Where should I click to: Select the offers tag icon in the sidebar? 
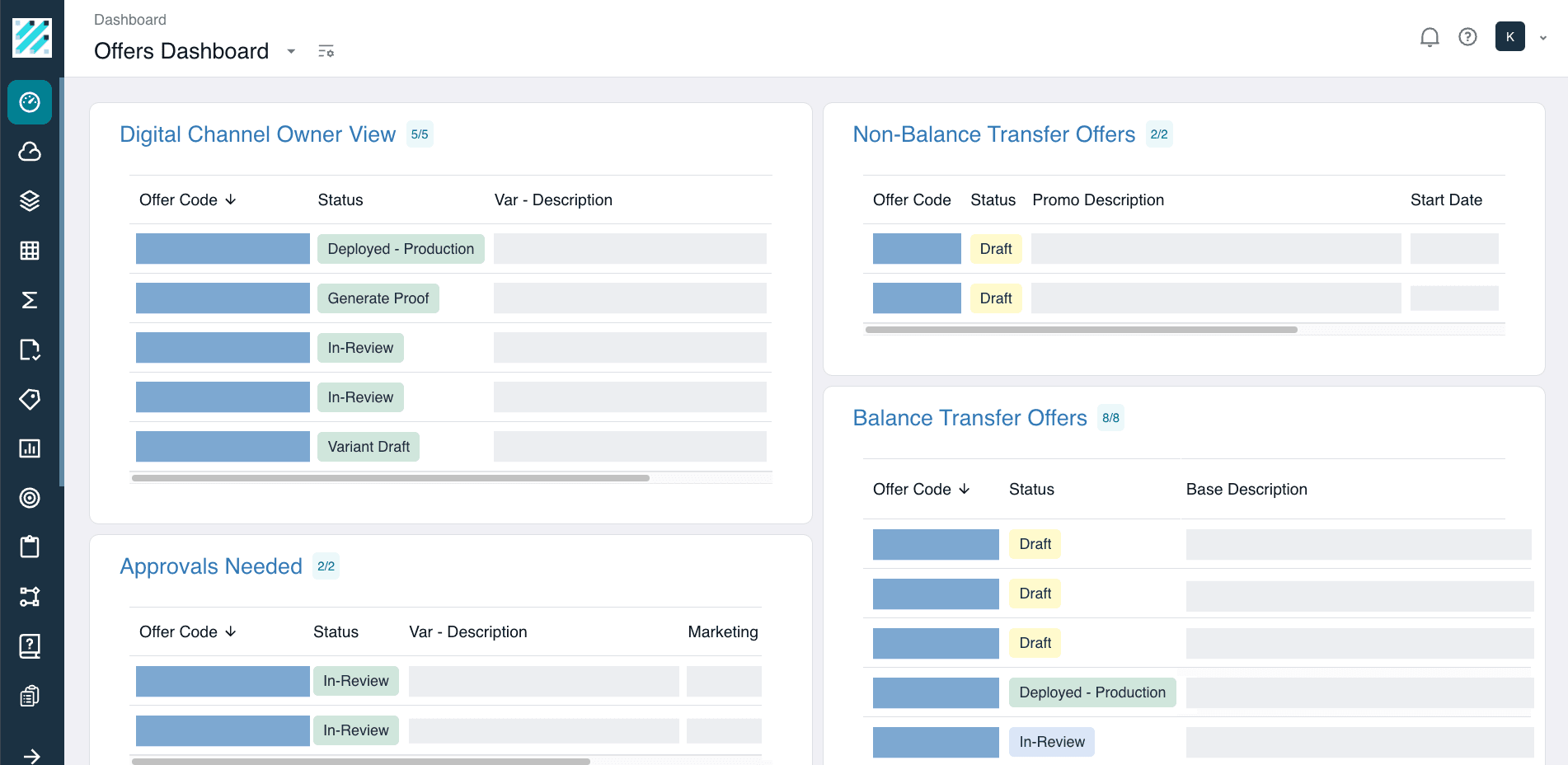point(30,399)
